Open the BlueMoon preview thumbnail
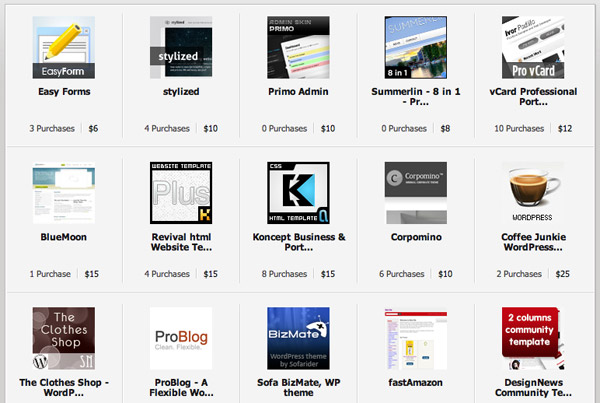This screenshot has height=403, width=600. tap(64, 193)
